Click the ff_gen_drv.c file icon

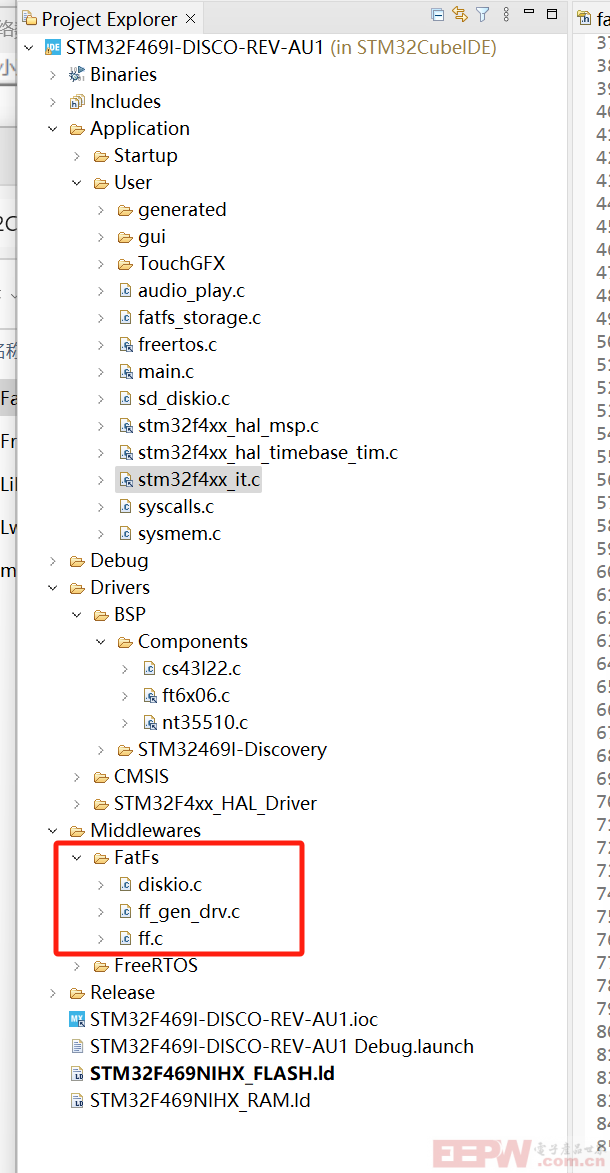(x=125, y=911)
